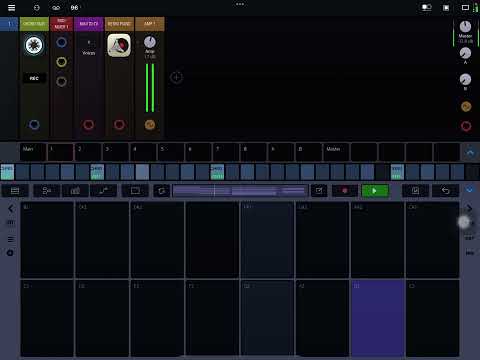Click the Master volume knob

[x=465, y=27]
